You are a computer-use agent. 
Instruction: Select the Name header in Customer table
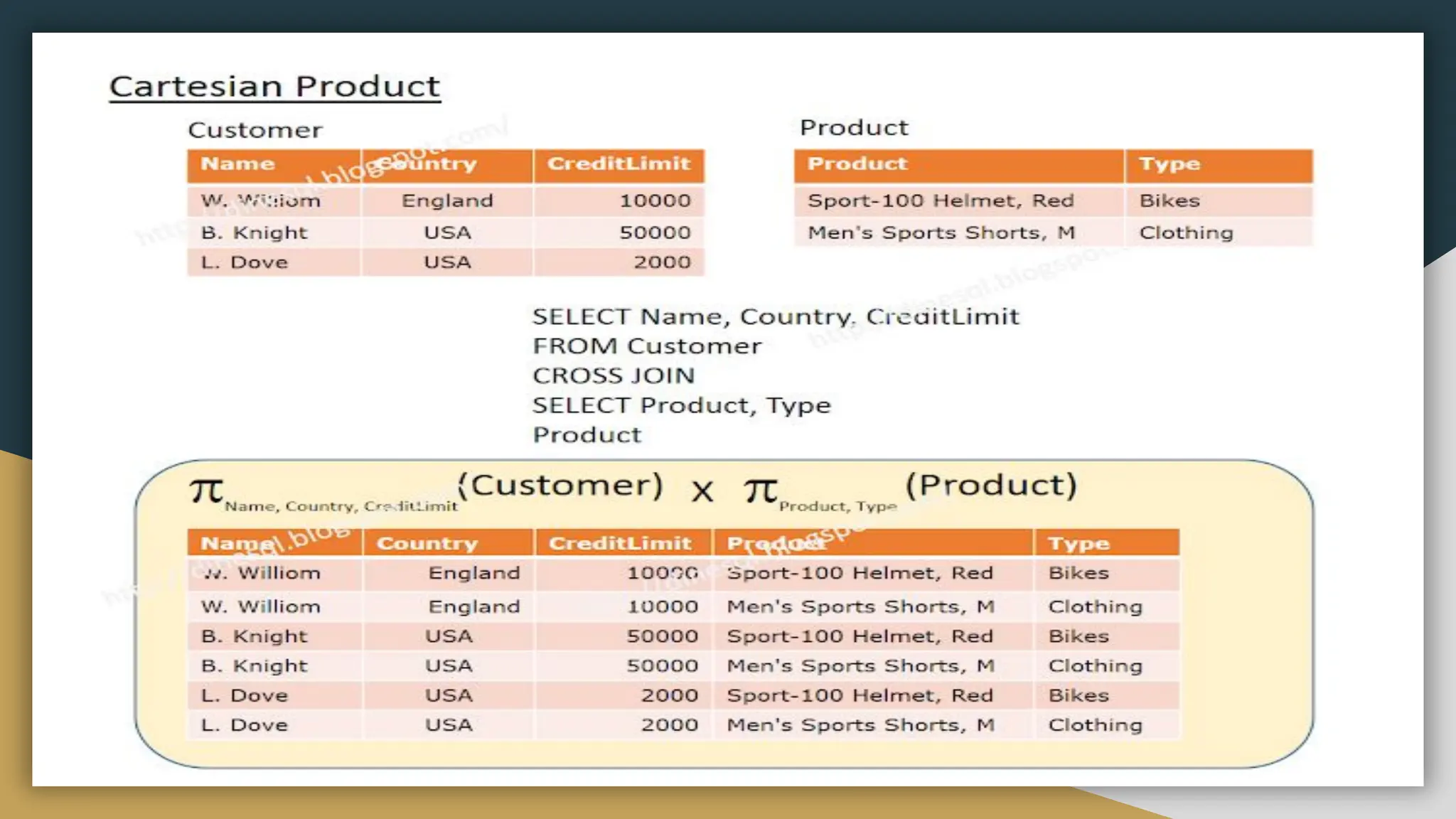[237, 164]
